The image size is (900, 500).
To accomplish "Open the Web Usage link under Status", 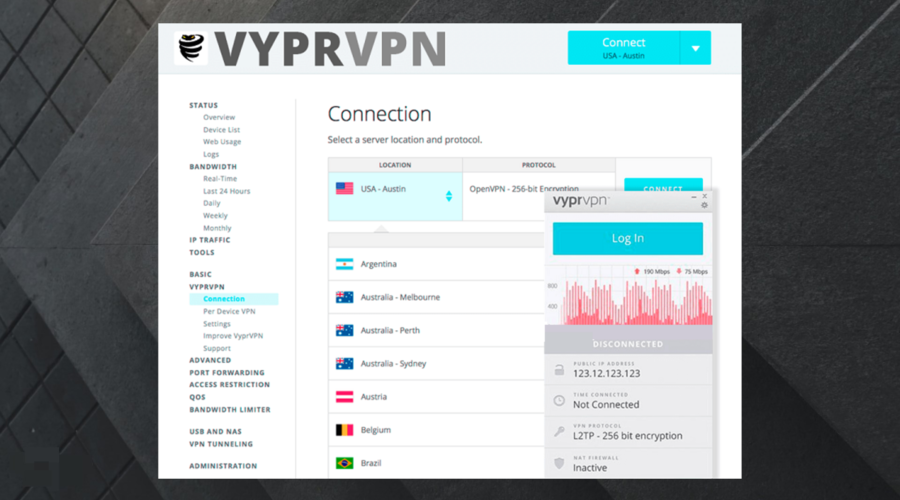I will point(222,142).
